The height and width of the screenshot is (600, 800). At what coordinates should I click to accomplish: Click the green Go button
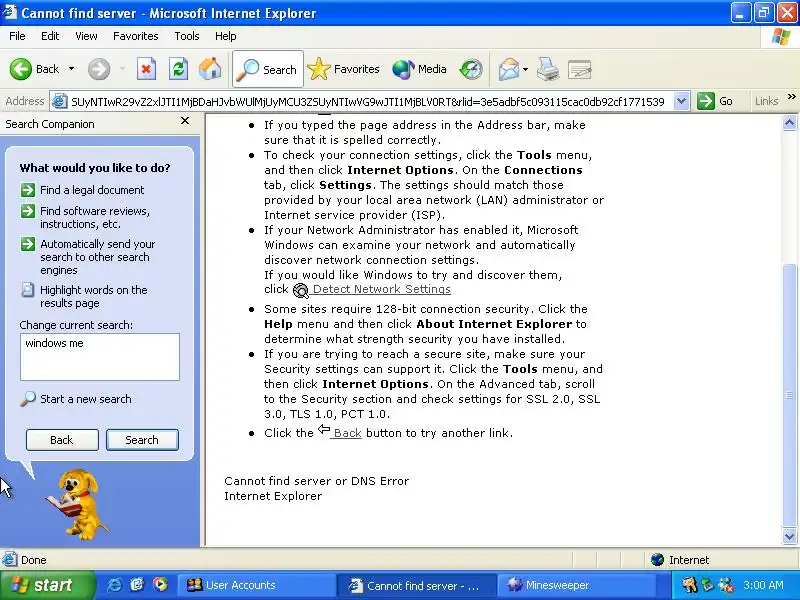click(x=715, y=101)
